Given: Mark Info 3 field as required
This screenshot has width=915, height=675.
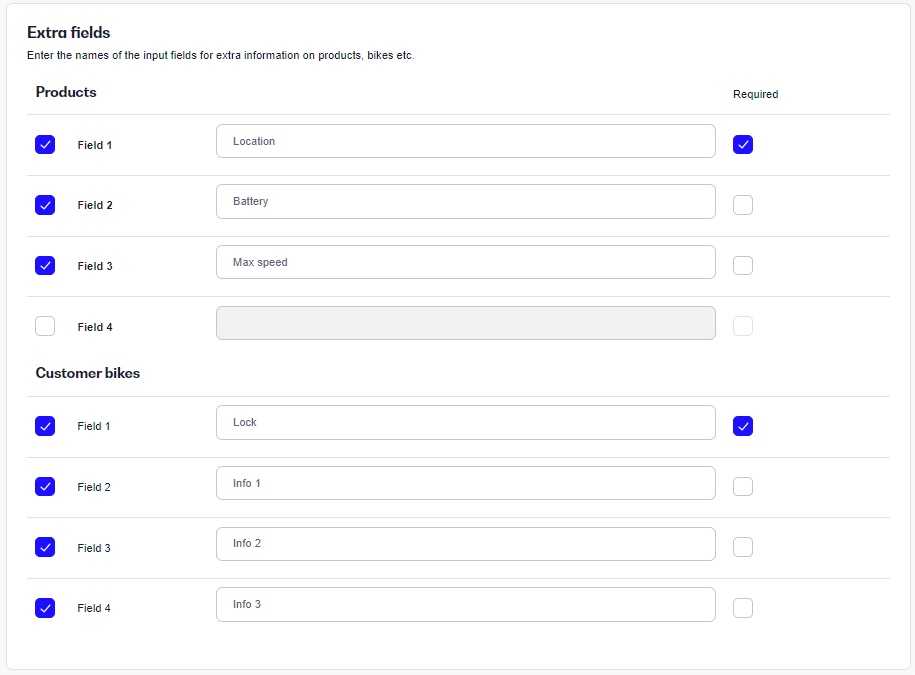Looking at the screenshot, I should tap(743, 608).
